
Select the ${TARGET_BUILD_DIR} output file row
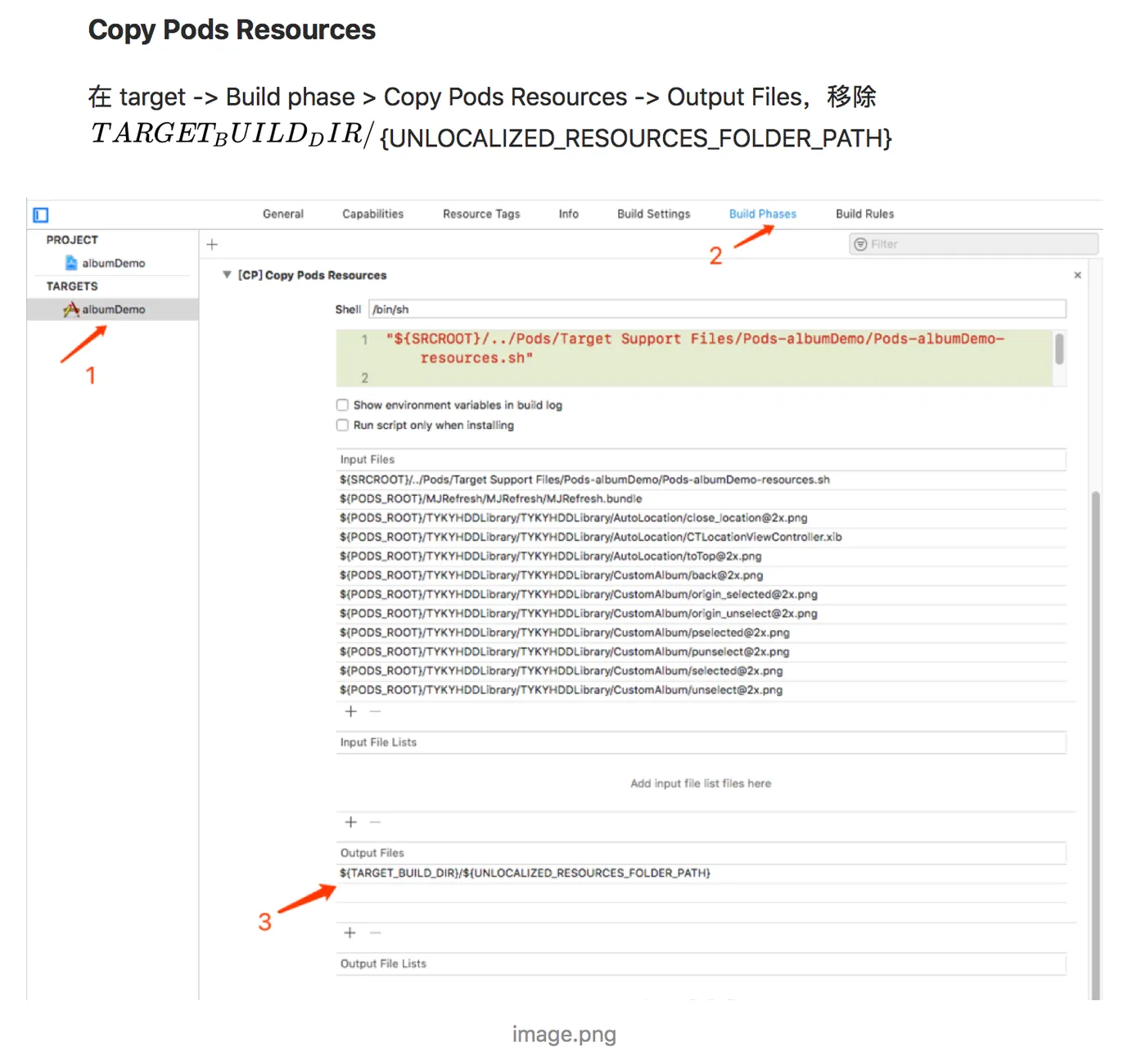702,873
